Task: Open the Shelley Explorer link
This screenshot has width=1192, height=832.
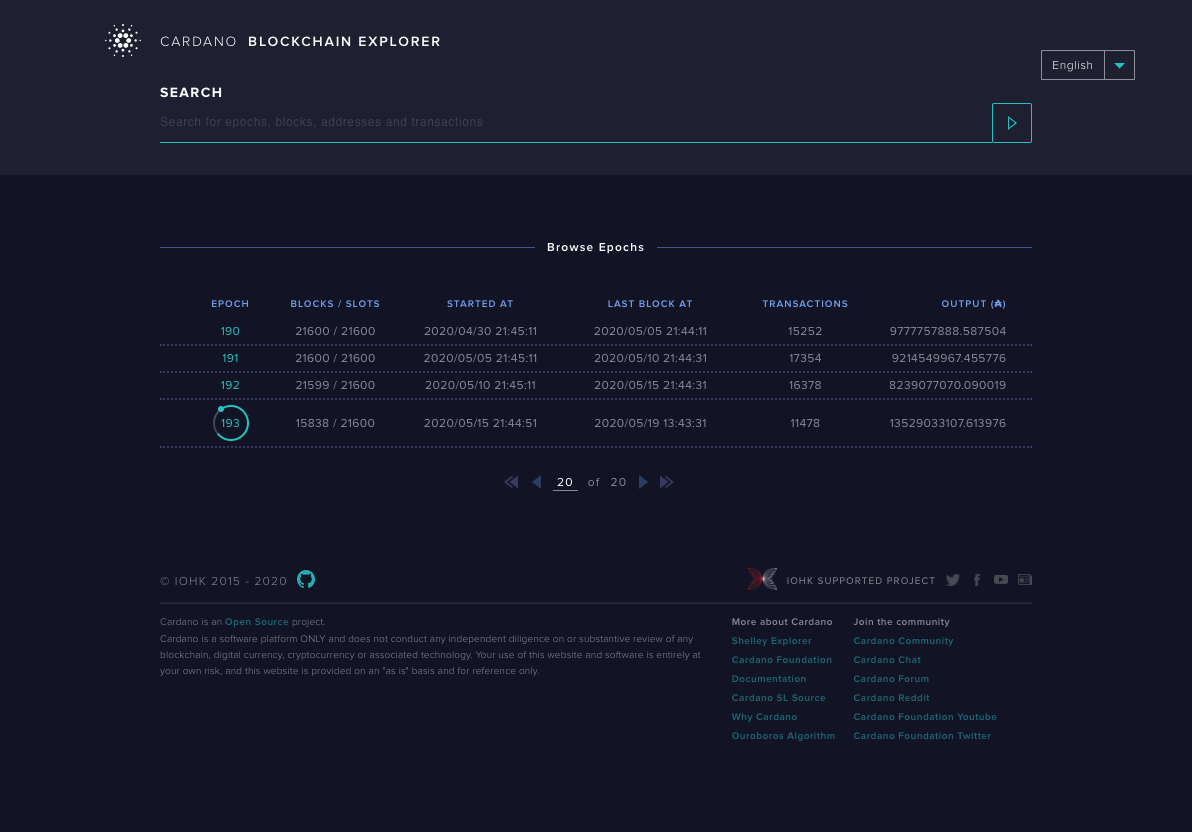Action: coord(771,641)
